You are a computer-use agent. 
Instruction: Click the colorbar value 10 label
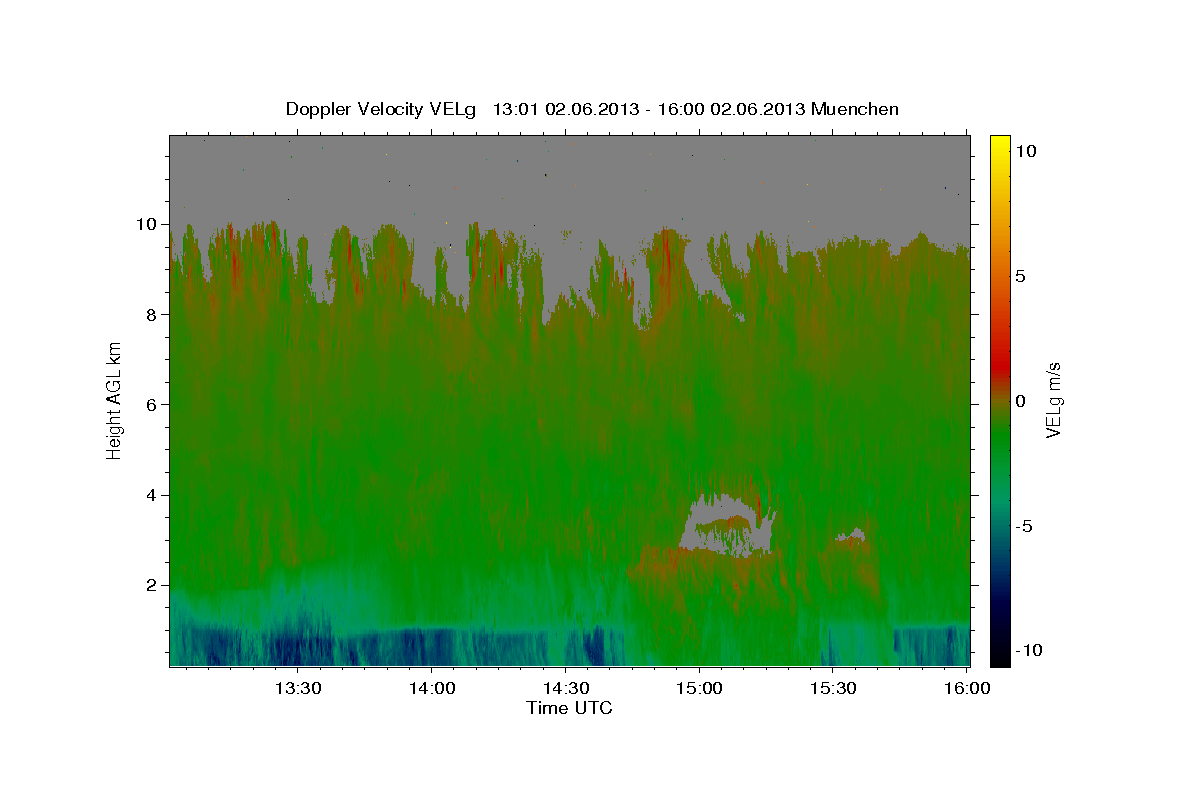coord(1026,150)
